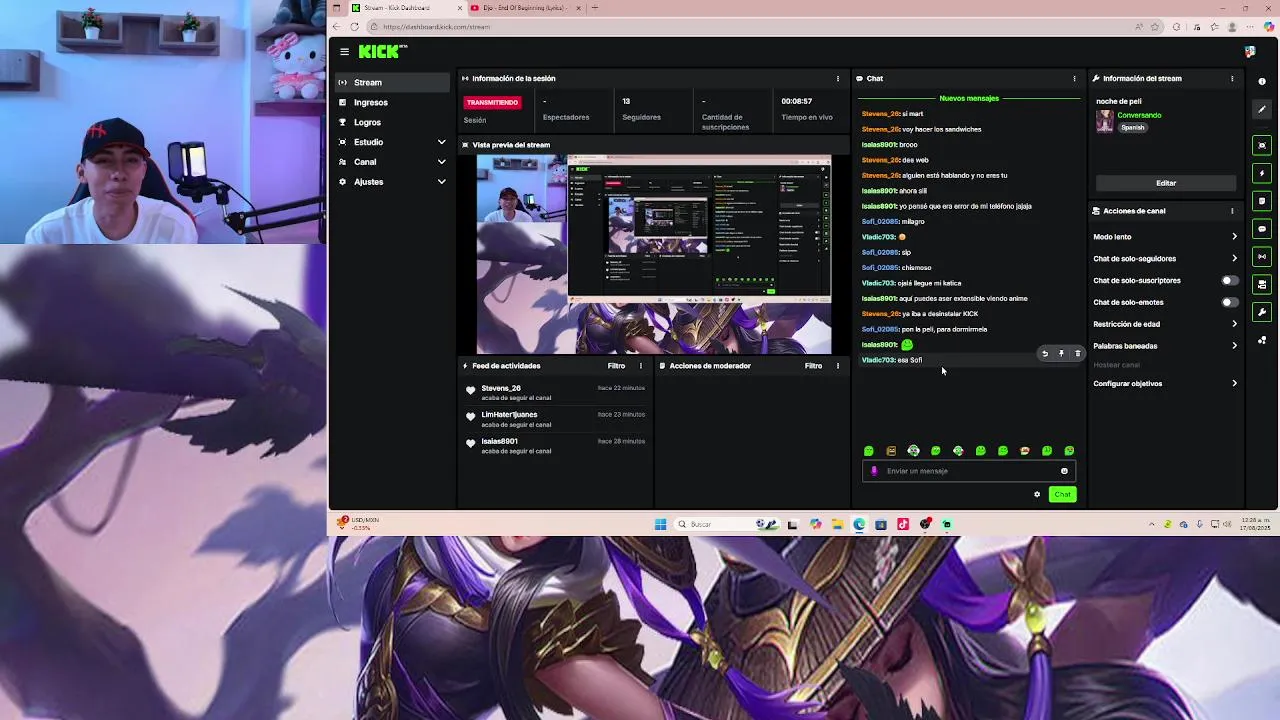Image resolution: width=1280 pixels, height=720 pixels.
Task: Open chat settings gear icon
Action: tap(1037, 494)
